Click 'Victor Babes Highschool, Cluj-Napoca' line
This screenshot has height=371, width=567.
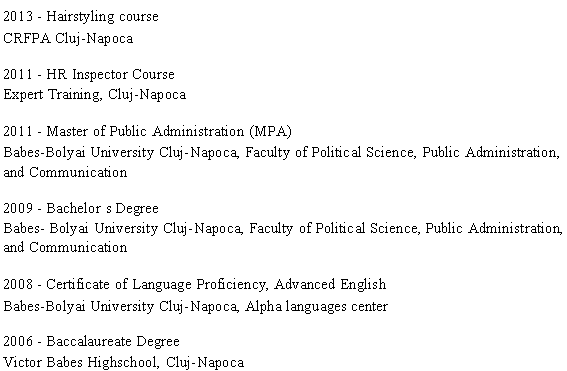[x=124, y=362]
